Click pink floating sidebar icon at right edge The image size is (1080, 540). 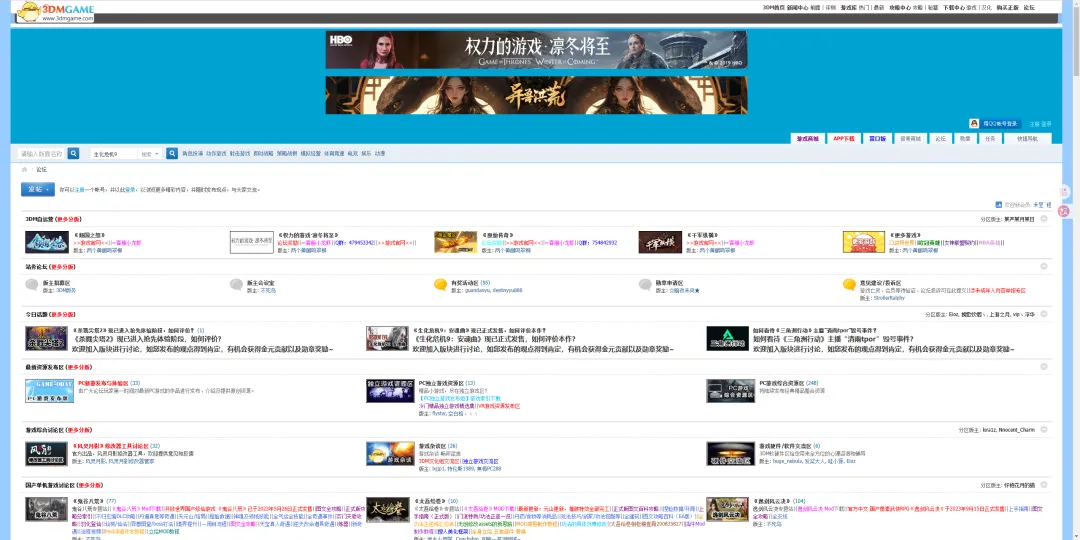tap(1063, 211)
